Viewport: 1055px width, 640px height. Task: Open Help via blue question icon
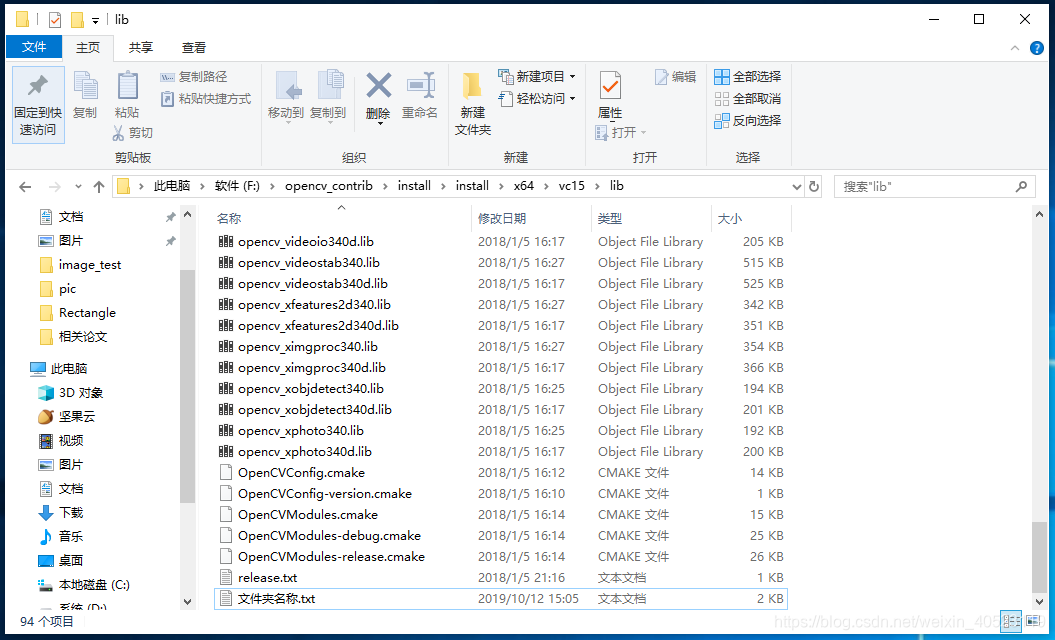(1037, 48)
